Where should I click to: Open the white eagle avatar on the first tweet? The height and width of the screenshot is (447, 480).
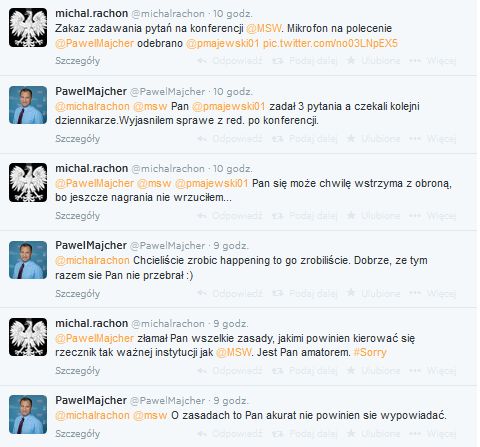[x=28, y=28]
